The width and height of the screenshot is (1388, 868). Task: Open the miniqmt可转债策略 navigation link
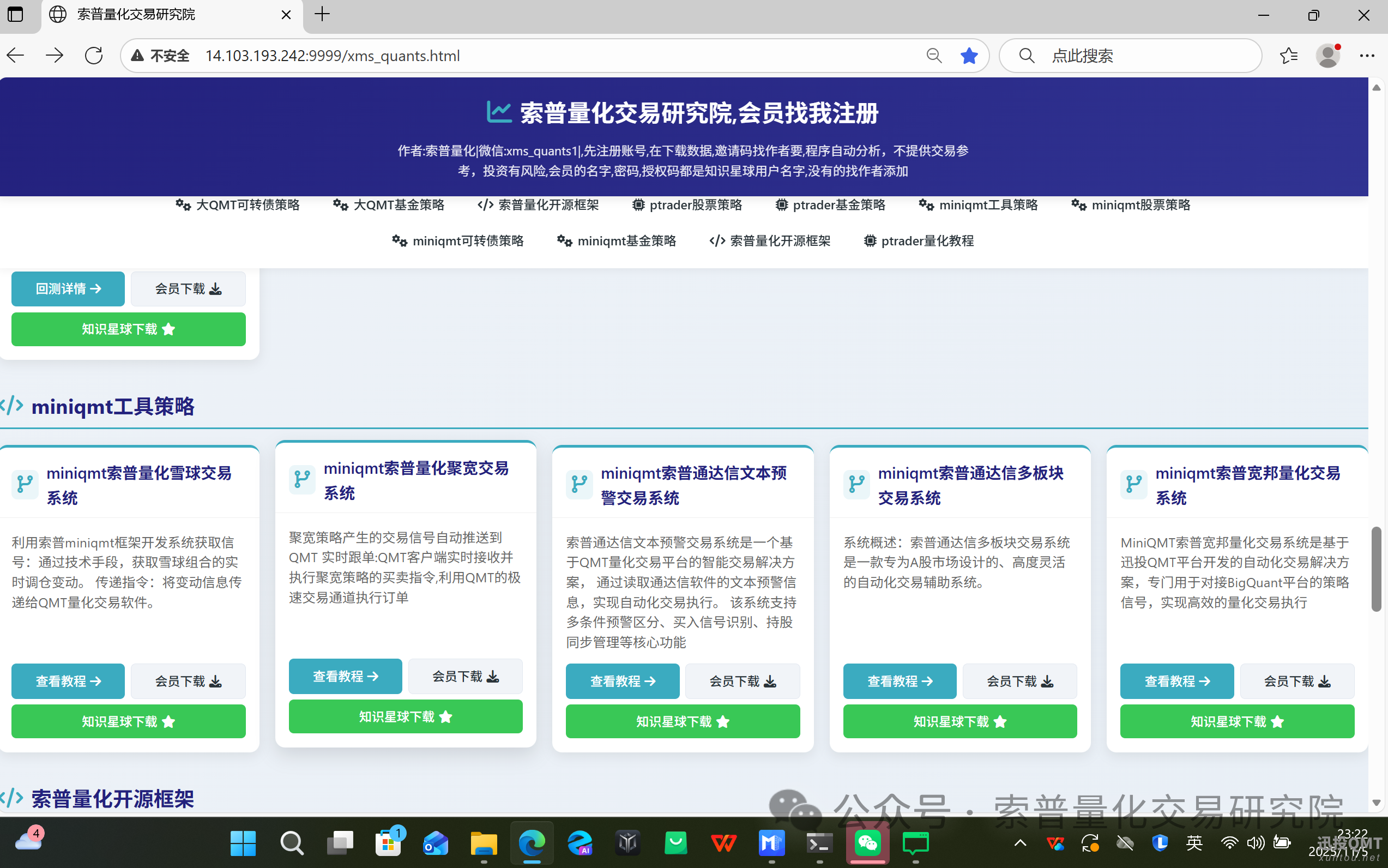(457, 240)
